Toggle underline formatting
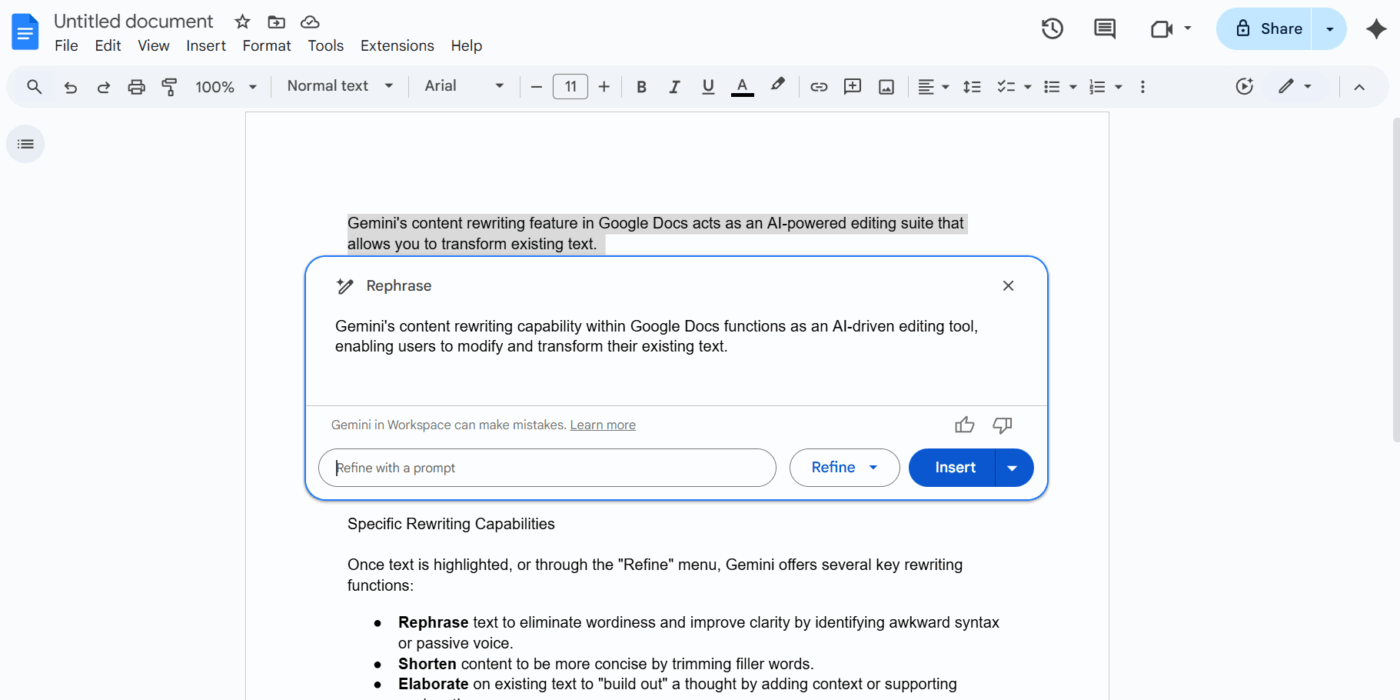The width and height of the screenshot is (1400, 700). pyautogui.click(x=708, y=87)
